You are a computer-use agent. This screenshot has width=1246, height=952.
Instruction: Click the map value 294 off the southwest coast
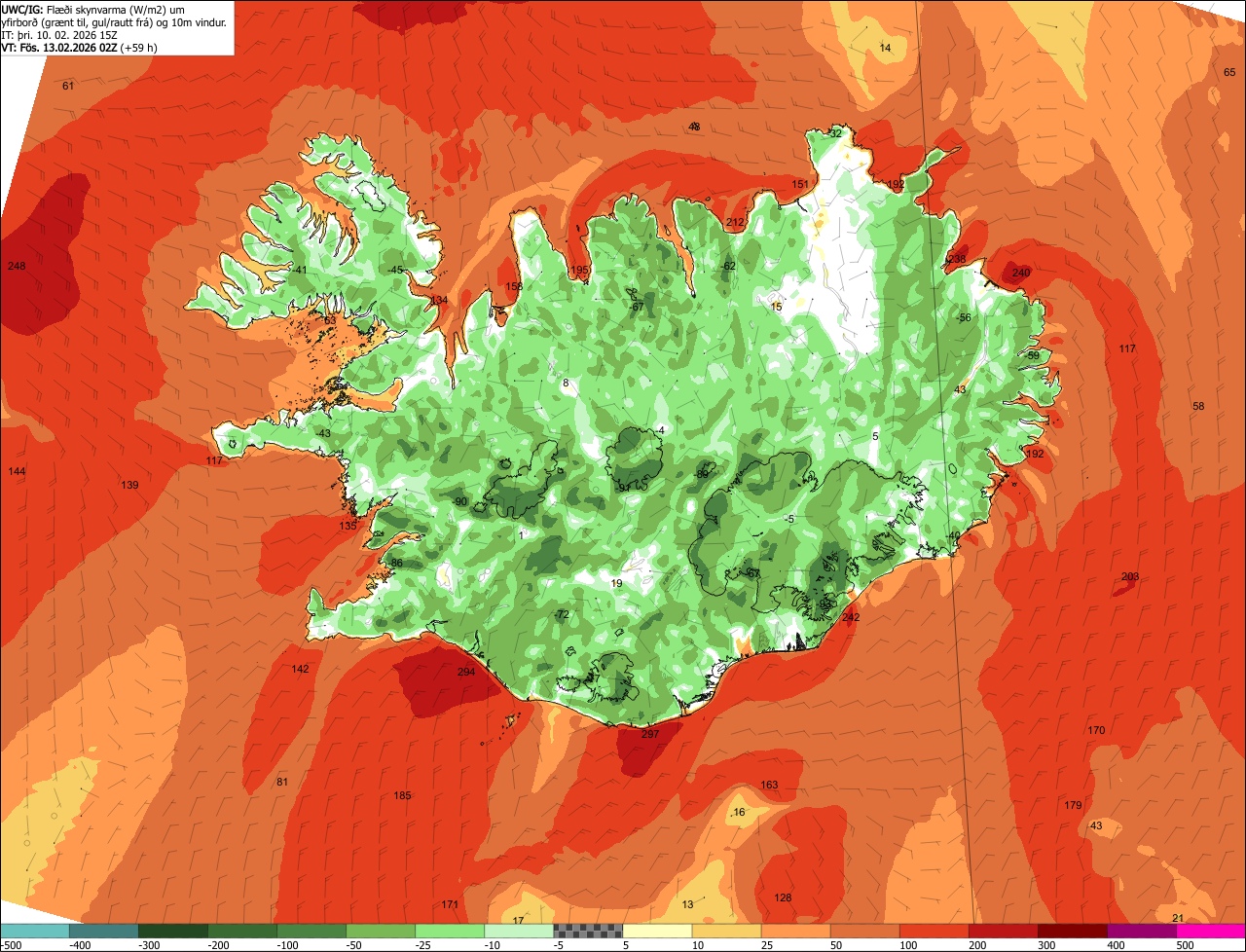[x=466, y=672]
